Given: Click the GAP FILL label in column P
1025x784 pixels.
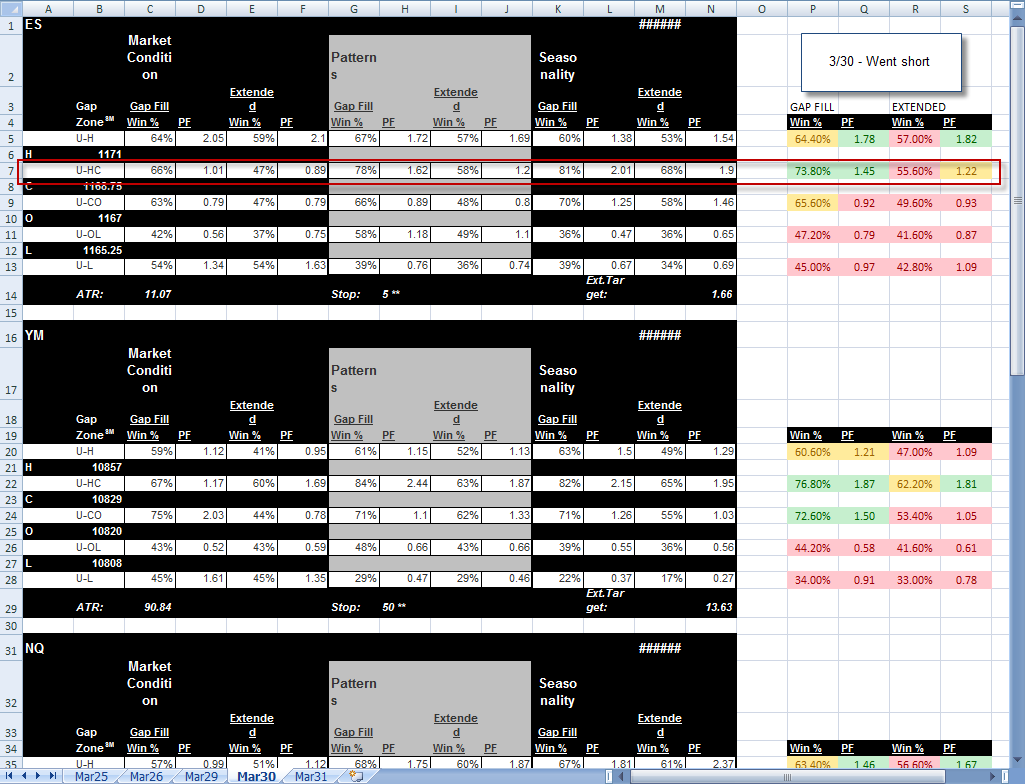Looking at the screenshot, I should tap(812, 107).
